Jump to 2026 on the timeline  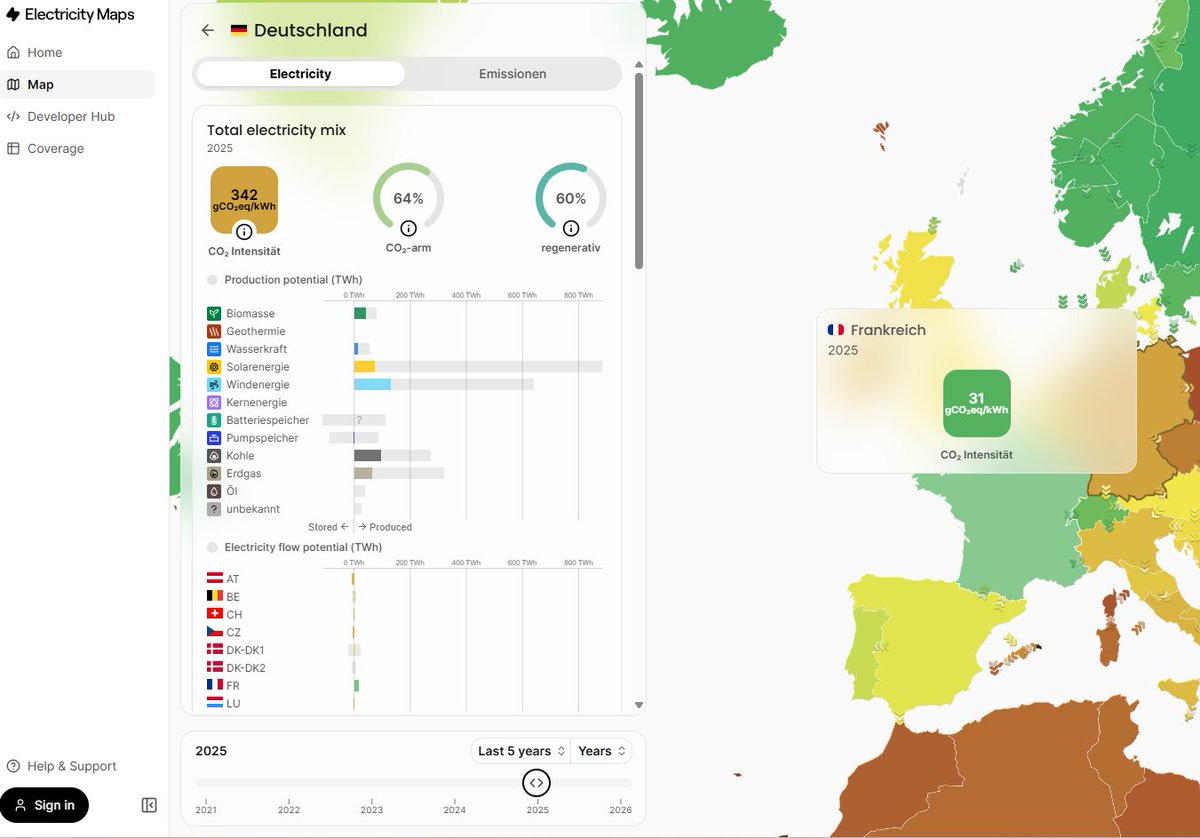[x=620, y=808]
